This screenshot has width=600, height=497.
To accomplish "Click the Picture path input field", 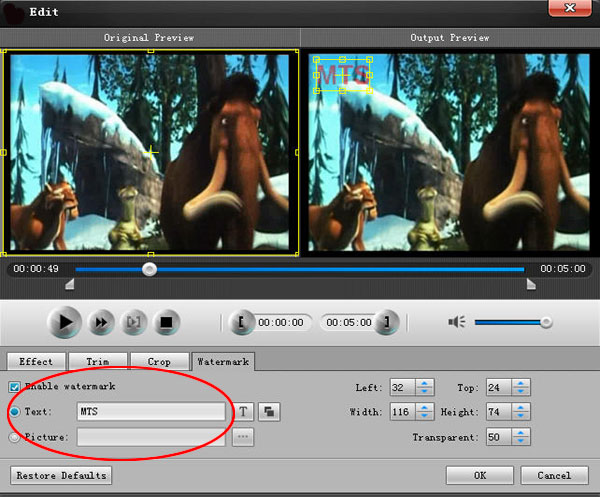I will (x=151, y=437).
